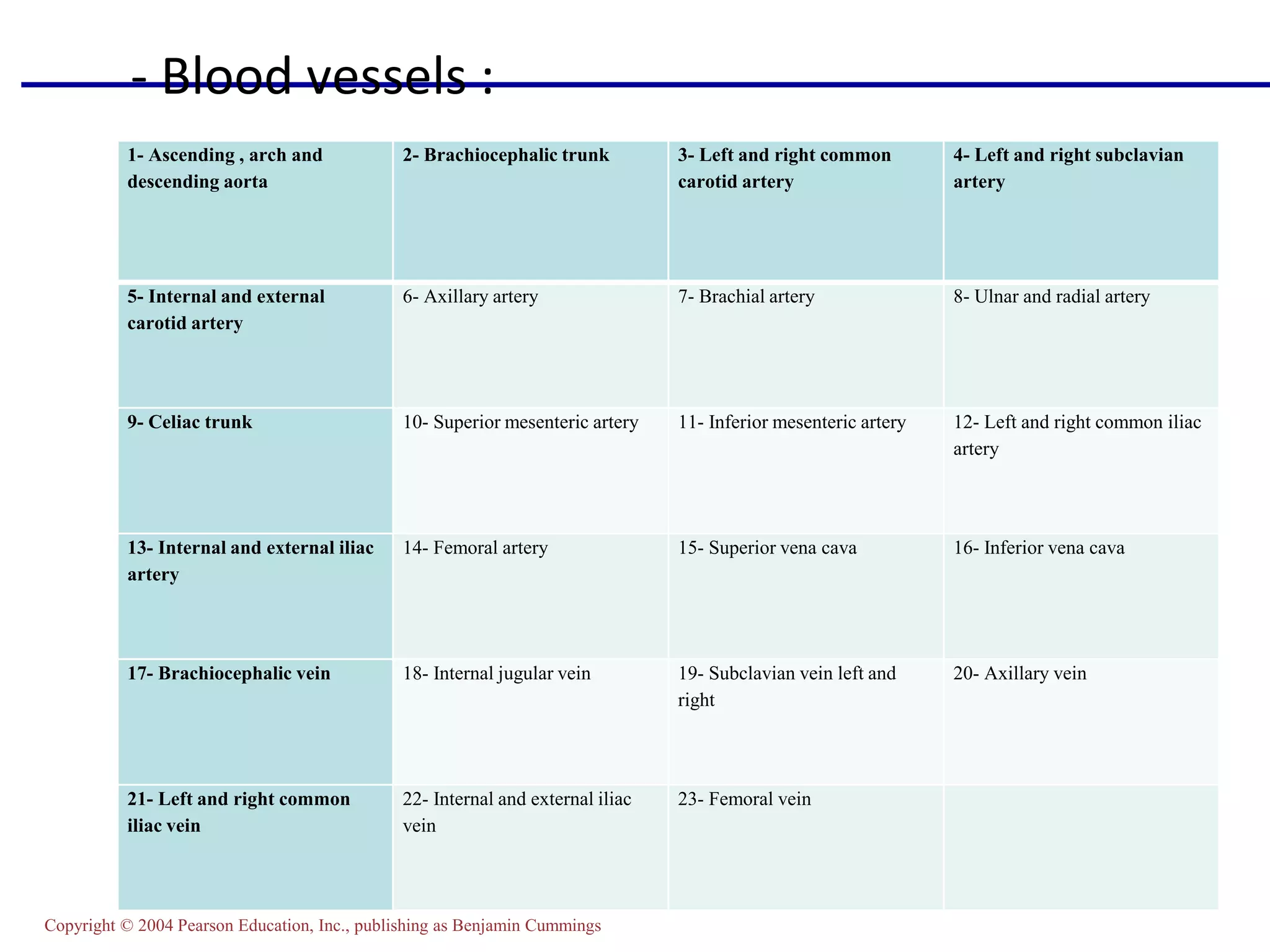Click the Celiac trunk cell

coord(255,471)
